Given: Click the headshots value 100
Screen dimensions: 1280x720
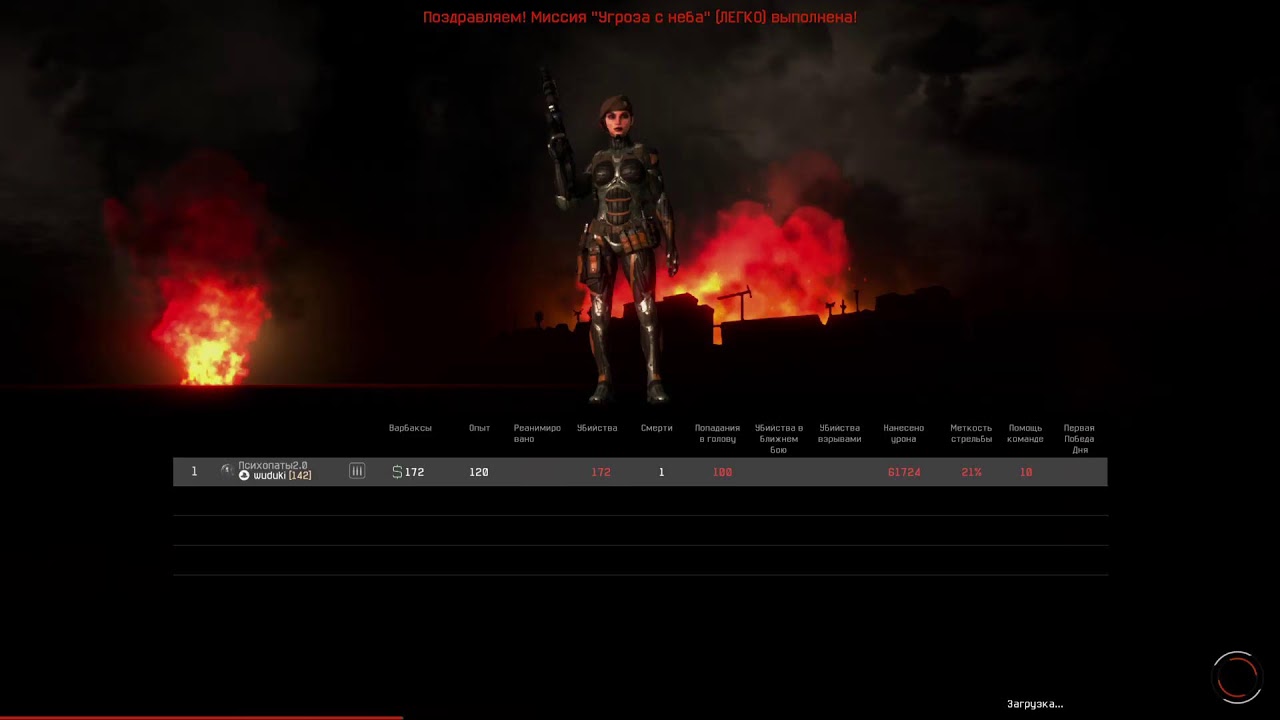Looking at the screenshot, I should (722, 472).
